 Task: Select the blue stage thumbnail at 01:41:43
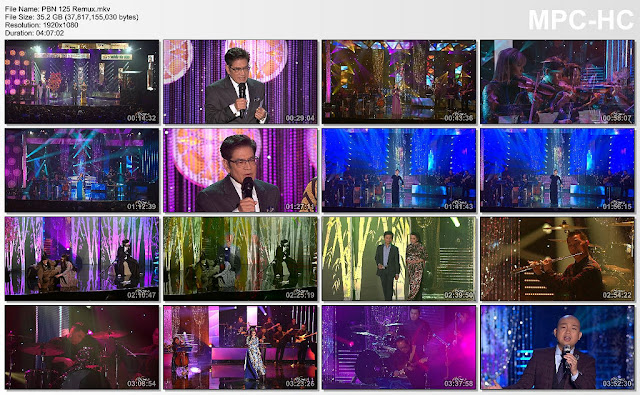(x=399, y=170)
